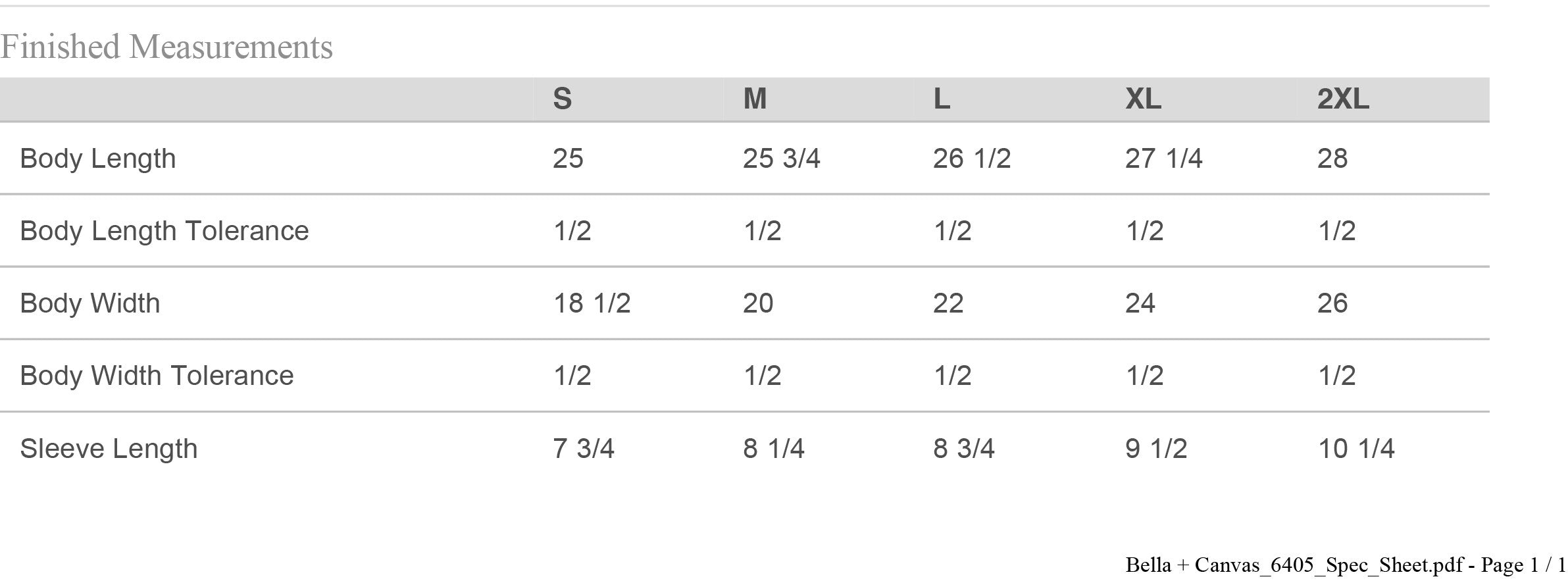Select Sleeve Length value 8 3/4 for L

[963, 449]
